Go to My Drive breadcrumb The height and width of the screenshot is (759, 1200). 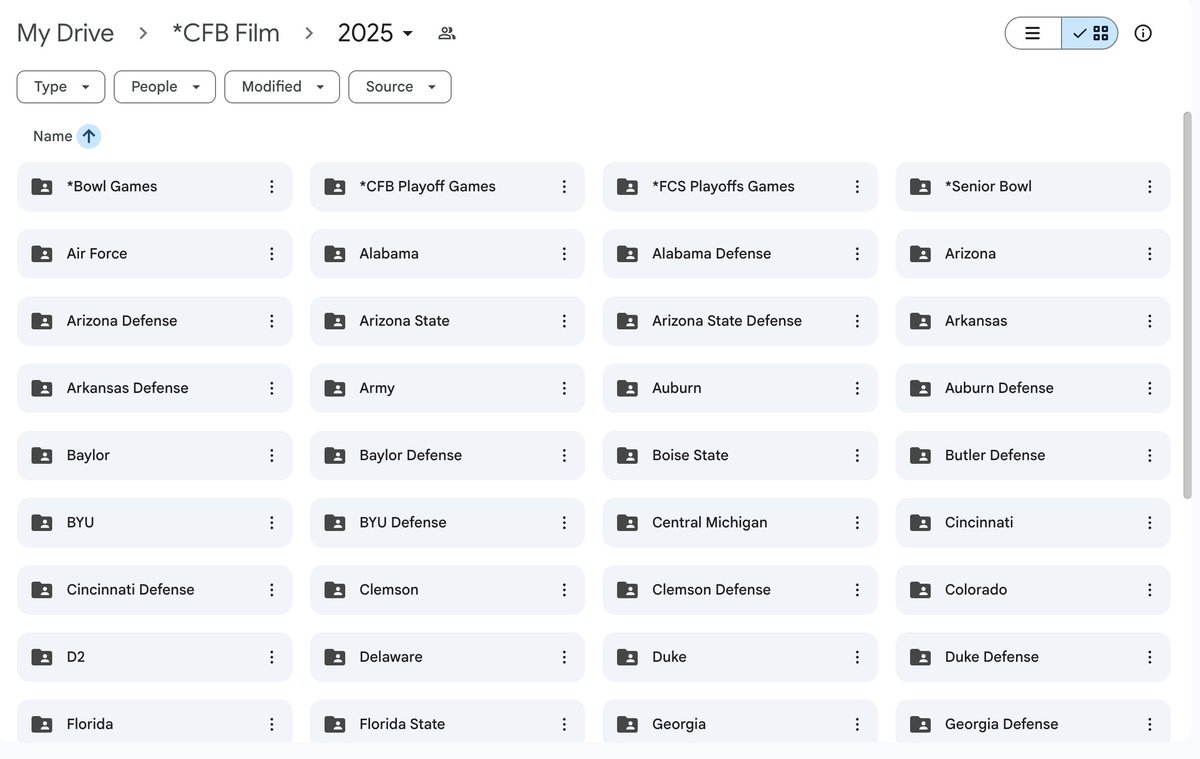click(66, 33)
